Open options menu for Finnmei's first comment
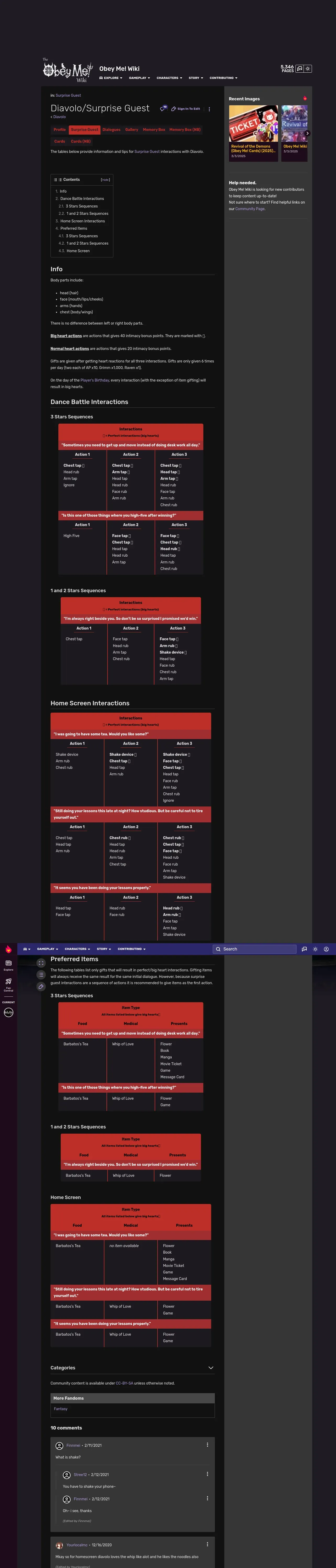The image size is (336, 1568). tap(207, 1444)
